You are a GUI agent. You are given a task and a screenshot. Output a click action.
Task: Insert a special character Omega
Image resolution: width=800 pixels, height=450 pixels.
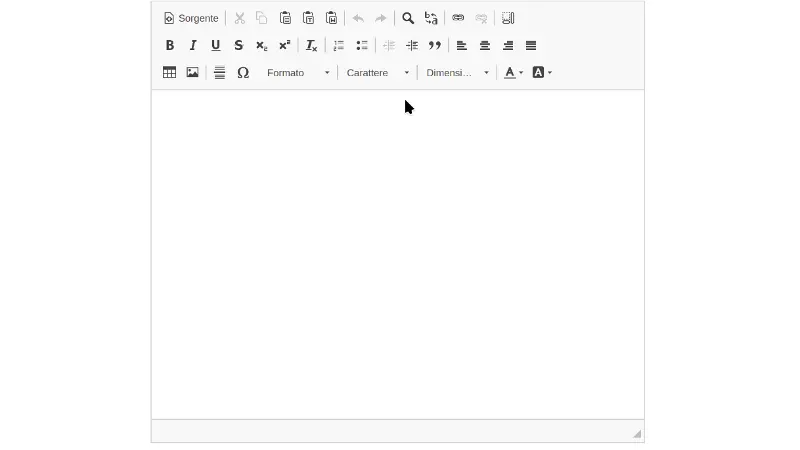click(243, 72)
